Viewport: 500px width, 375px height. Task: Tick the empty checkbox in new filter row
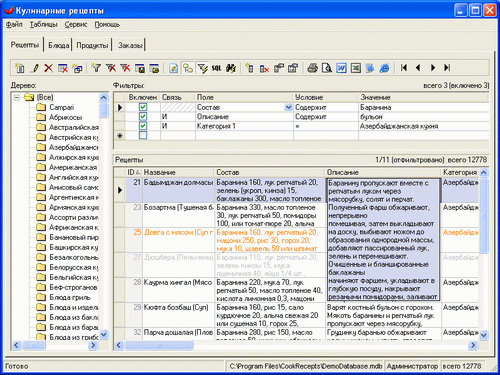(x=143, y=135)
